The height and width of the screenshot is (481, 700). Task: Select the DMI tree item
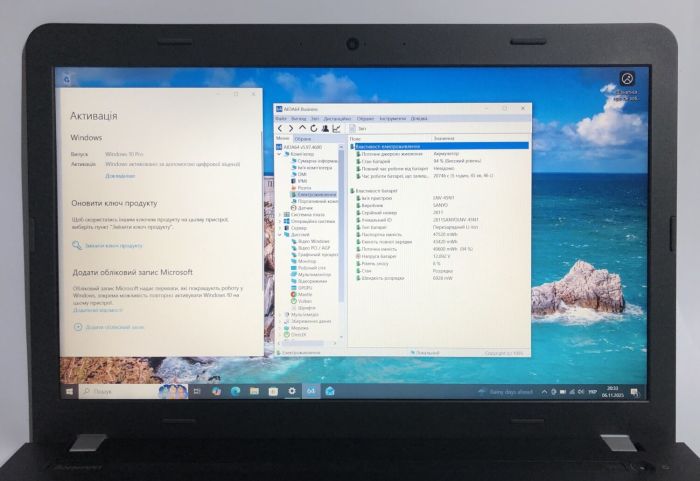[299, 175]
